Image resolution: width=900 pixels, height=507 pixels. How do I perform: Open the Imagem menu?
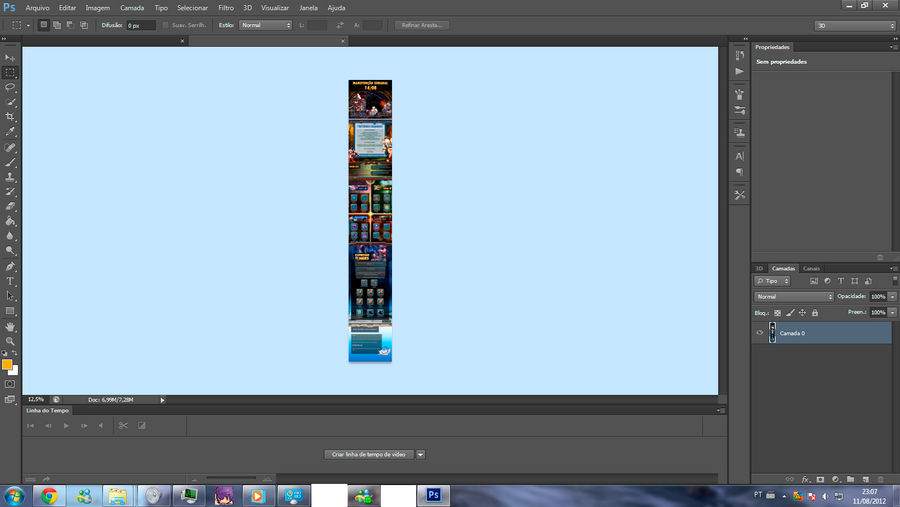98,8
